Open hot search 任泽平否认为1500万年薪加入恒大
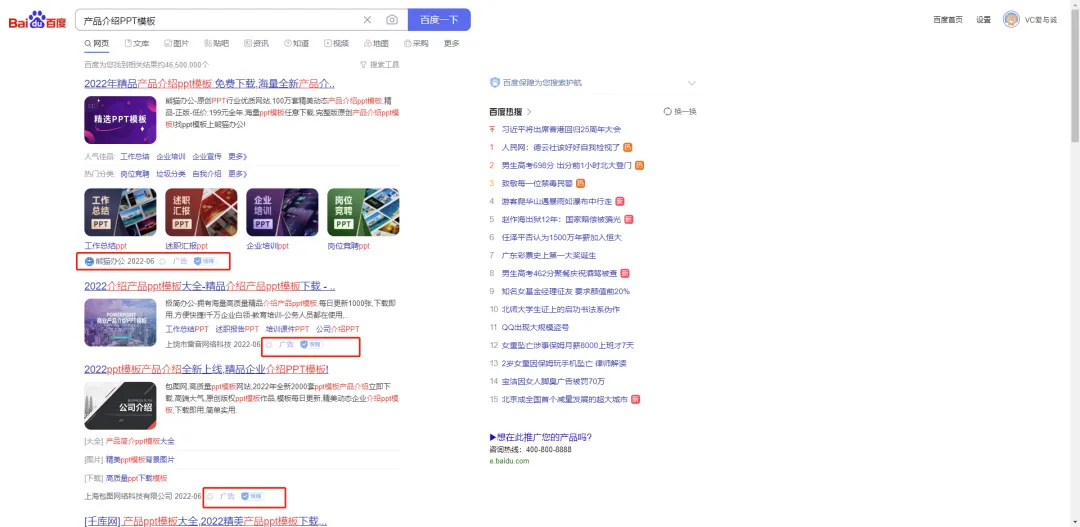1080x527 pixels. (561, 237)
